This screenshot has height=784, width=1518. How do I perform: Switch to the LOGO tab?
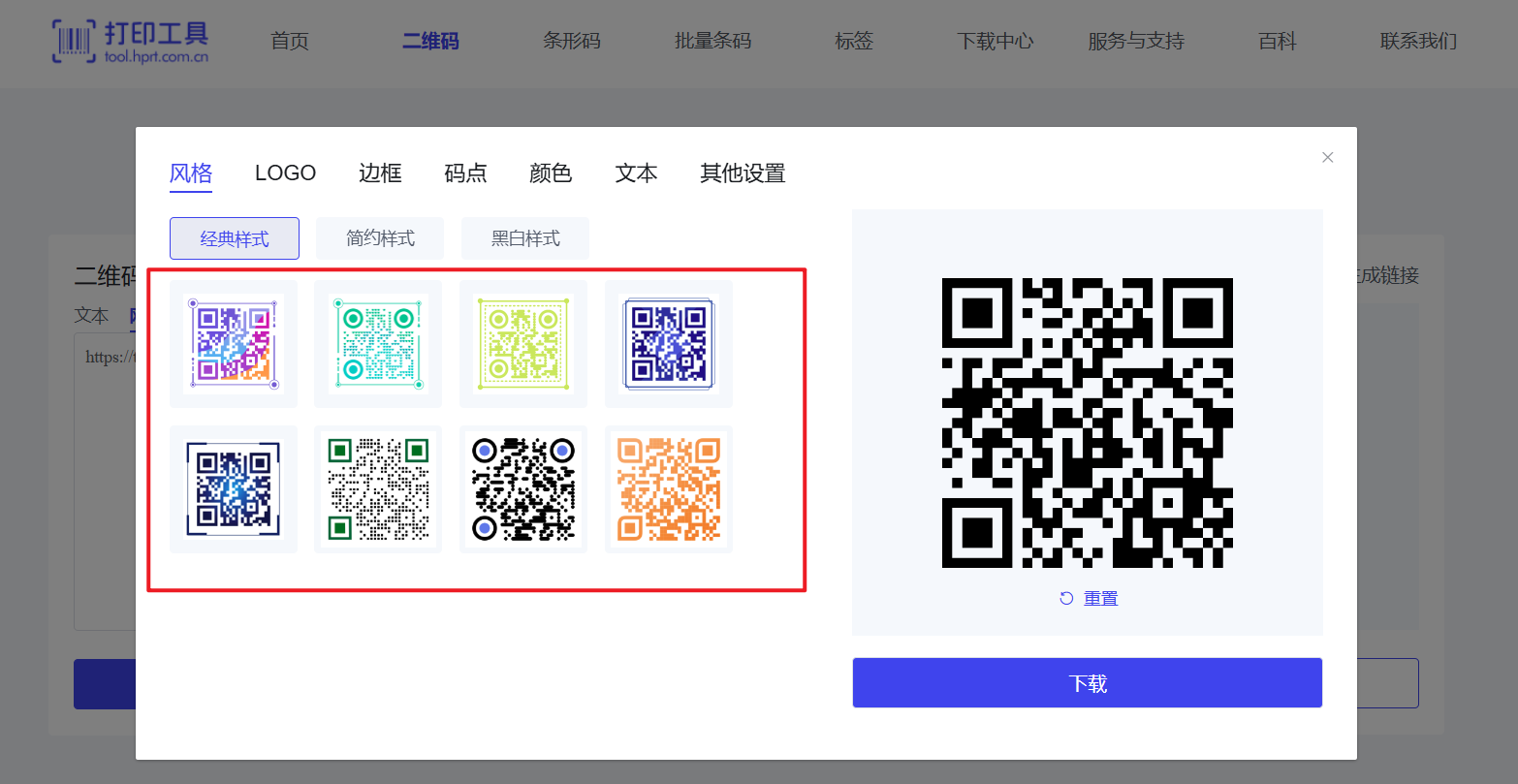tap(285, 173)
